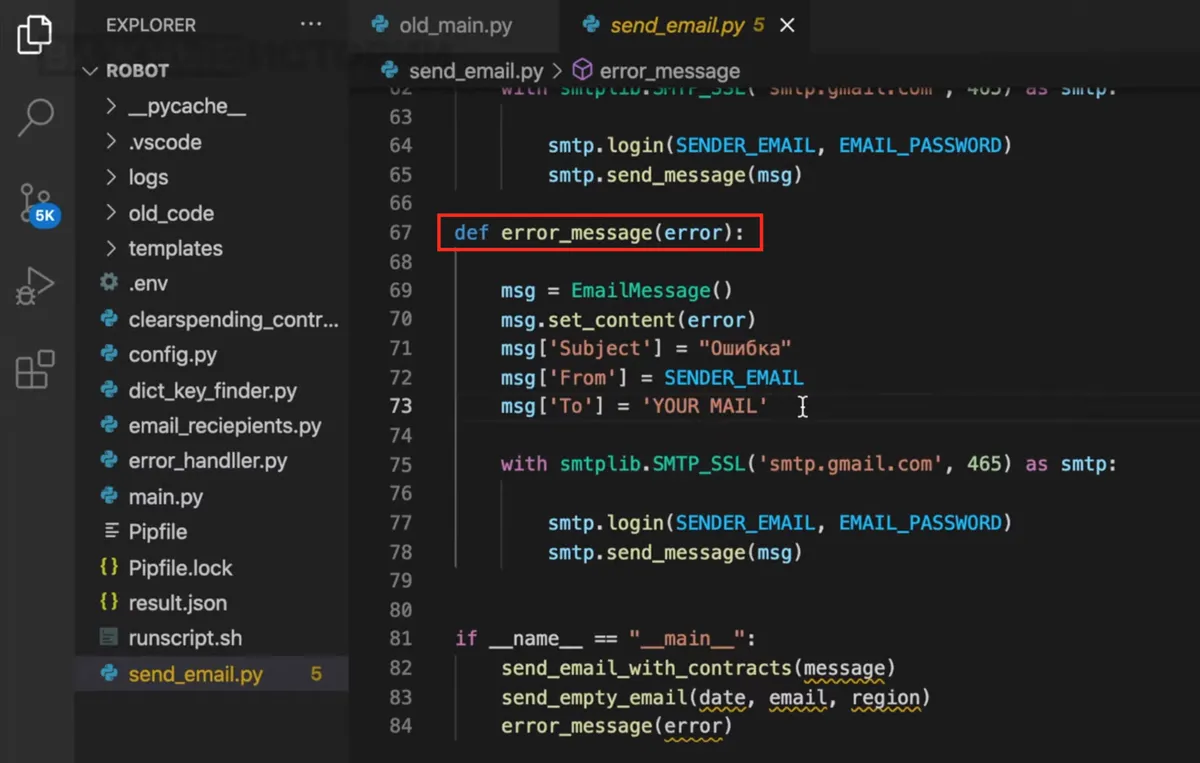Expand the logs folder
The width and height of the screenshot is (1200, 763).
pyautogui.click(x=148, y=178)
